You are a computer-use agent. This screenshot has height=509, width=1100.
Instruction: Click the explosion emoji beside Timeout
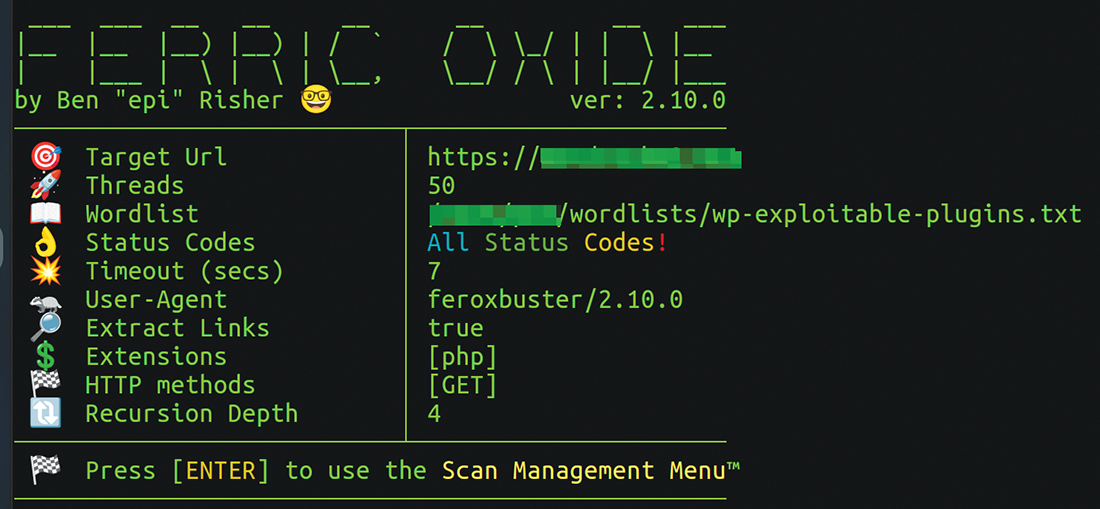coord(46,271)
